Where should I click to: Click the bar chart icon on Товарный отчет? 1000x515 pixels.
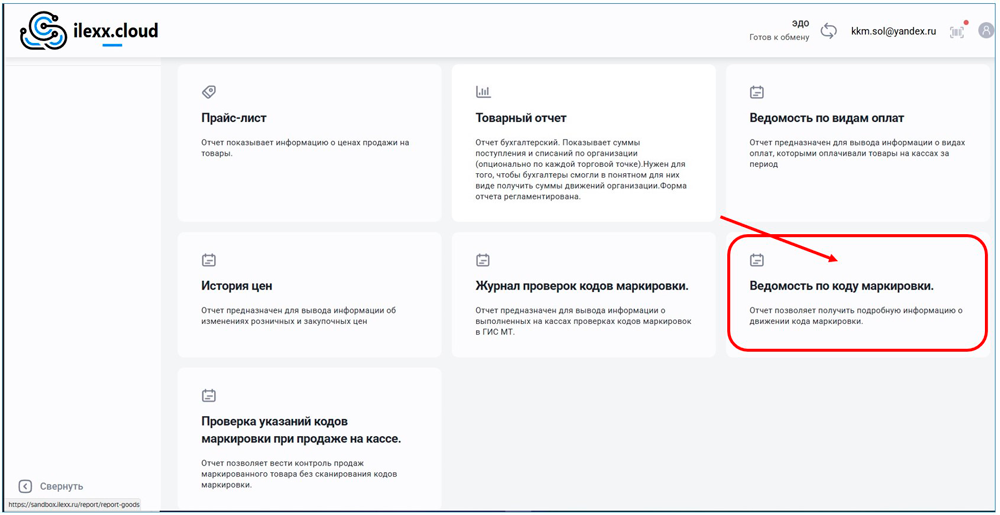(483, 92)
